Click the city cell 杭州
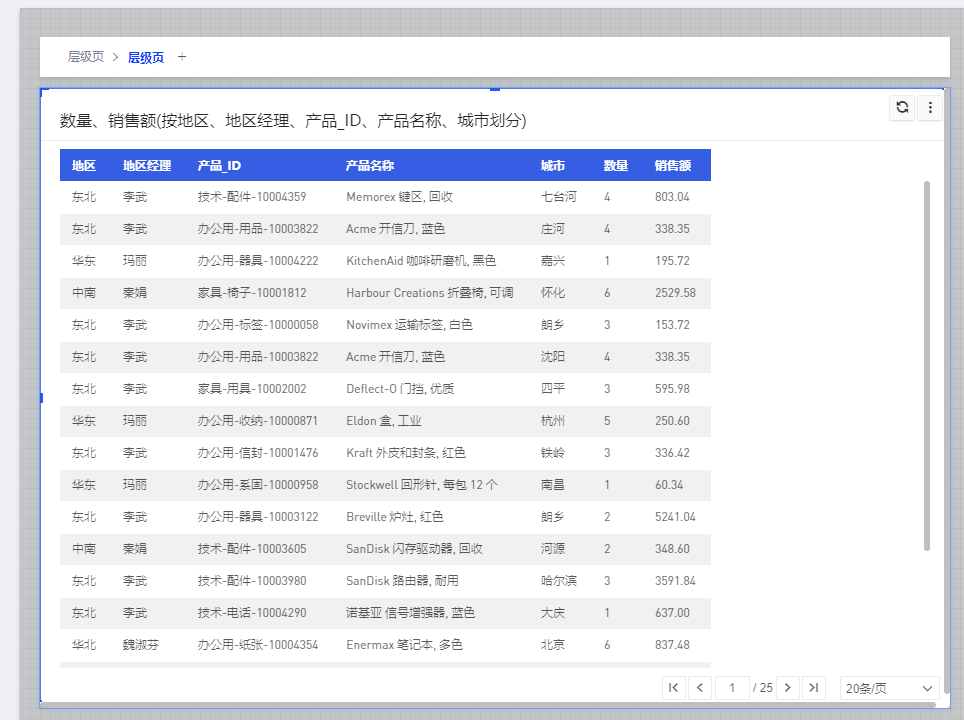 click(553, 421)
